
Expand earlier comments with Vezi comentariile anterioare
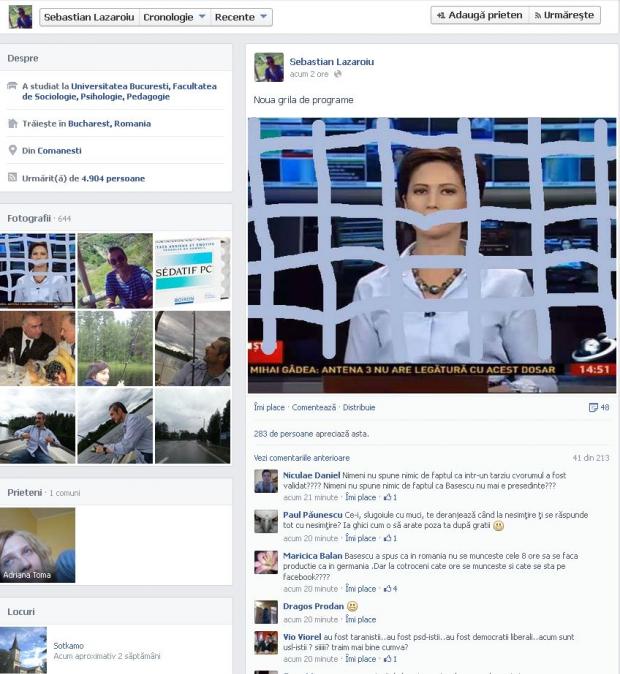coord(302,457)
